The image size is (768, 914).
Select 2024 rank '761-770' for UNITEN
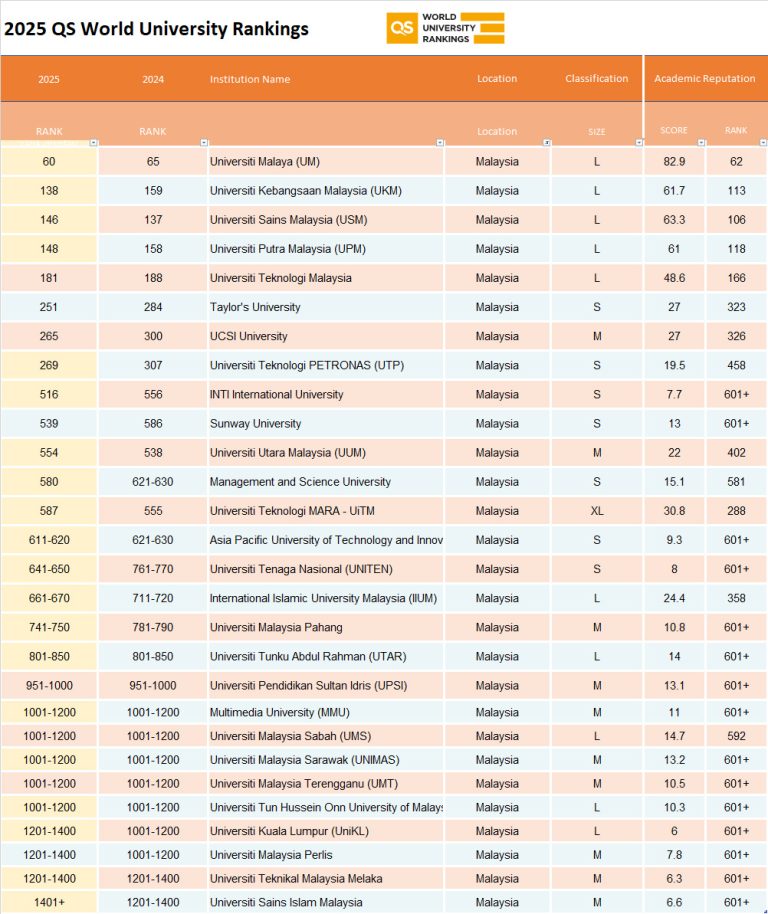(153, 570)
